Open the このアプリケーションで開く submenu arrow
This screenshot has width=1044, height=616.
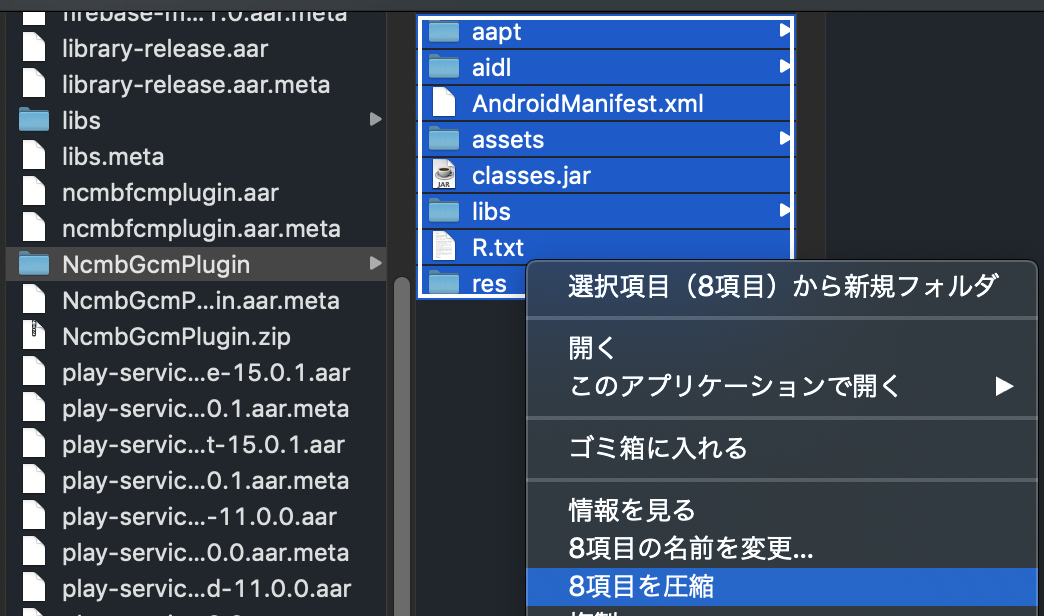1003,386
